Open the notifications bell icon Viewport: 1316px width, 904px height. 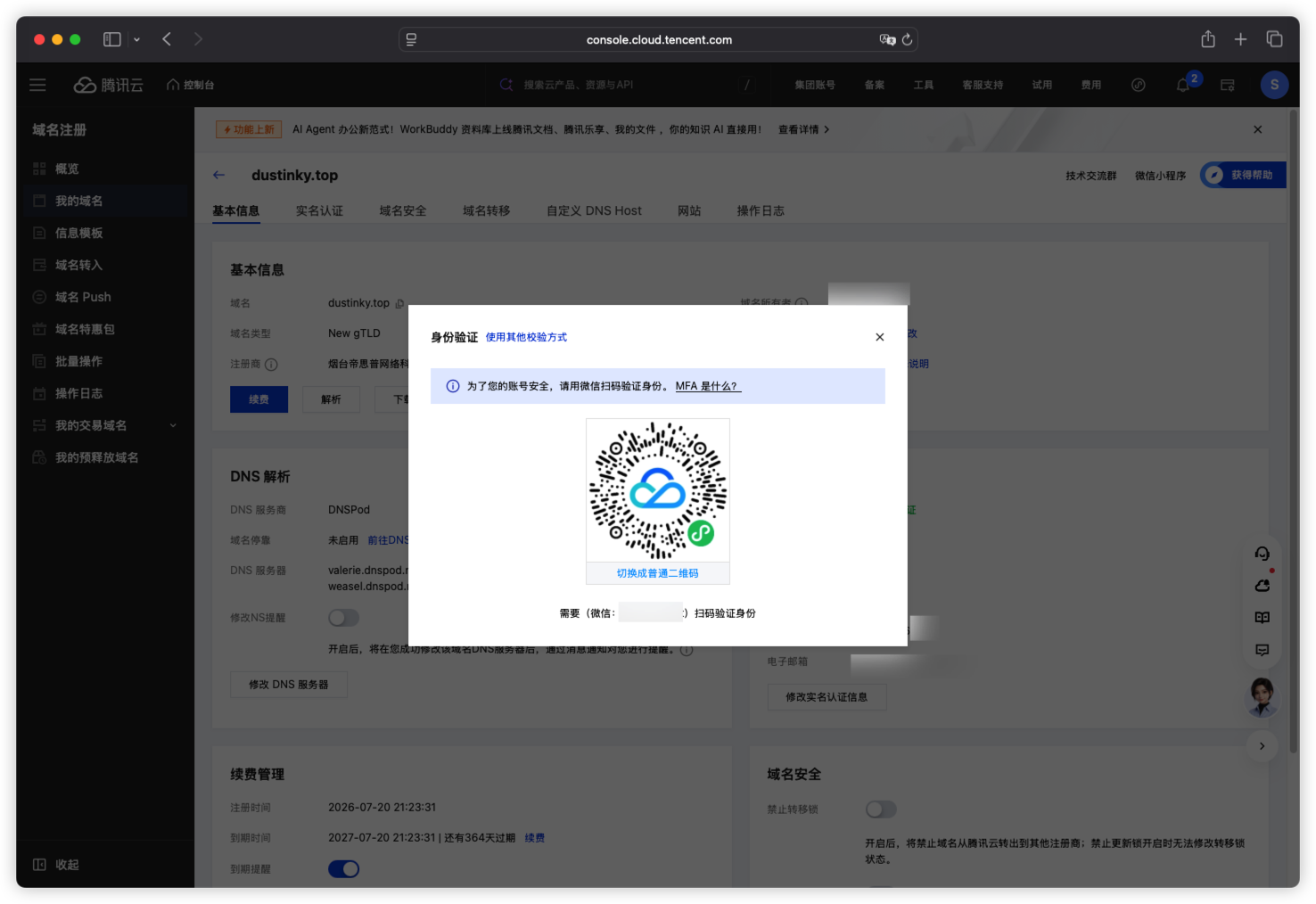1182,86
